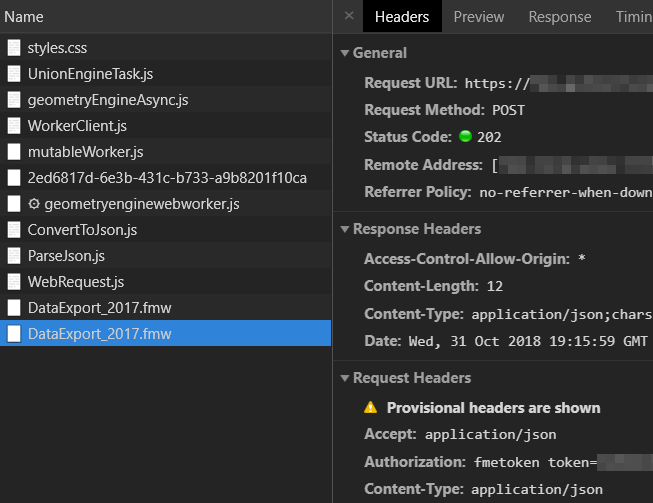Click the styles.css file icon
This screenshot has width=653, height=503.
tap(14, 48)
